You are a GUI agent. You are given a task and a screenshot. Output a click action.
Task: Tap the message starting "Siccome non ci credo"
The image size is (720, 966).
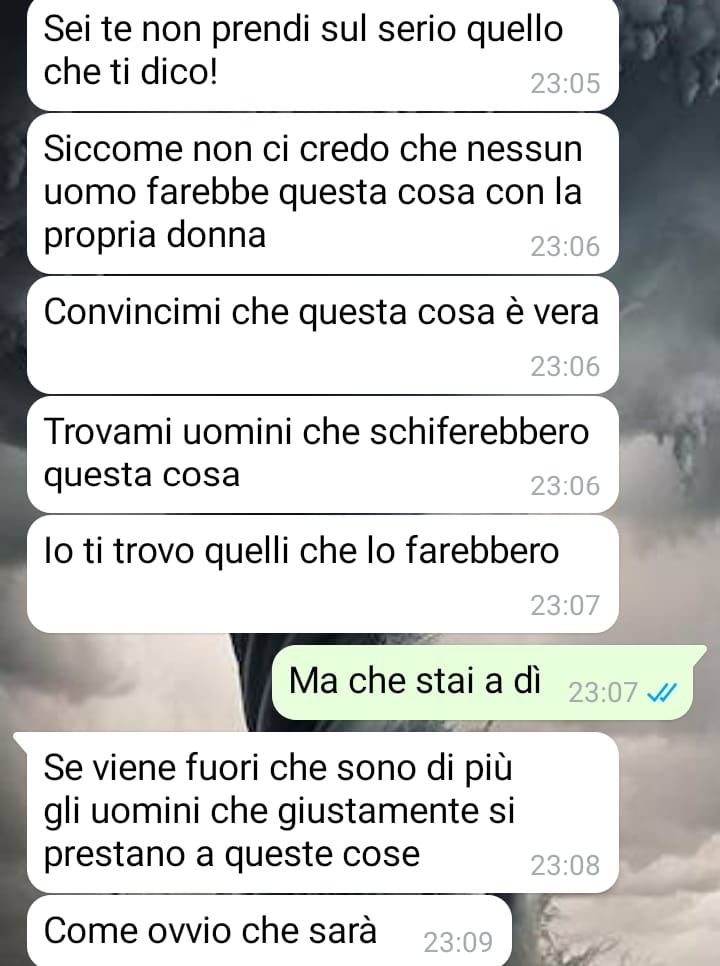pyautogui.click(x=323, y=193)
